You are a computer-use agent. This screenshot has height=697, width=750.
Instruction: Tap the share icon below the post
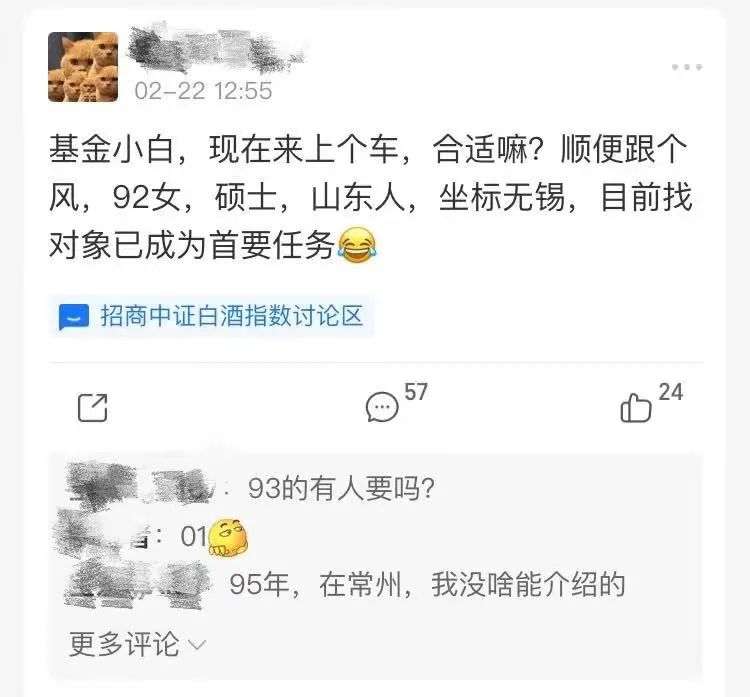pyautogui.click(x=93, y=408)
